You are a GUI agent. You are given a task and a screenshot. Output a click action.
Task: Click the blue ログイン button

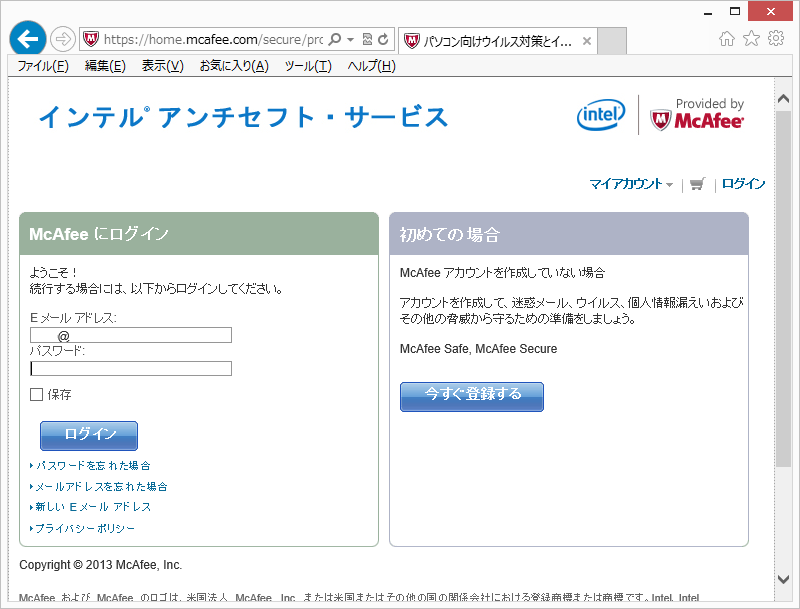click(89, 435)
